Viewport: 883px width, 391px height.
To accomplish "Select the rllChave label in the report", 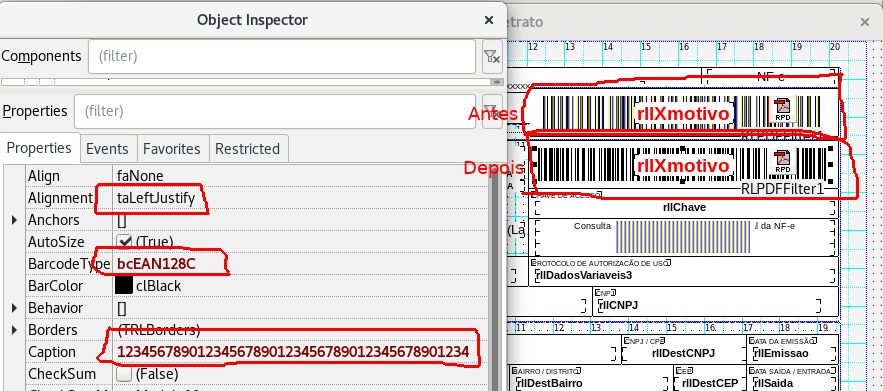I will [684, 207].
